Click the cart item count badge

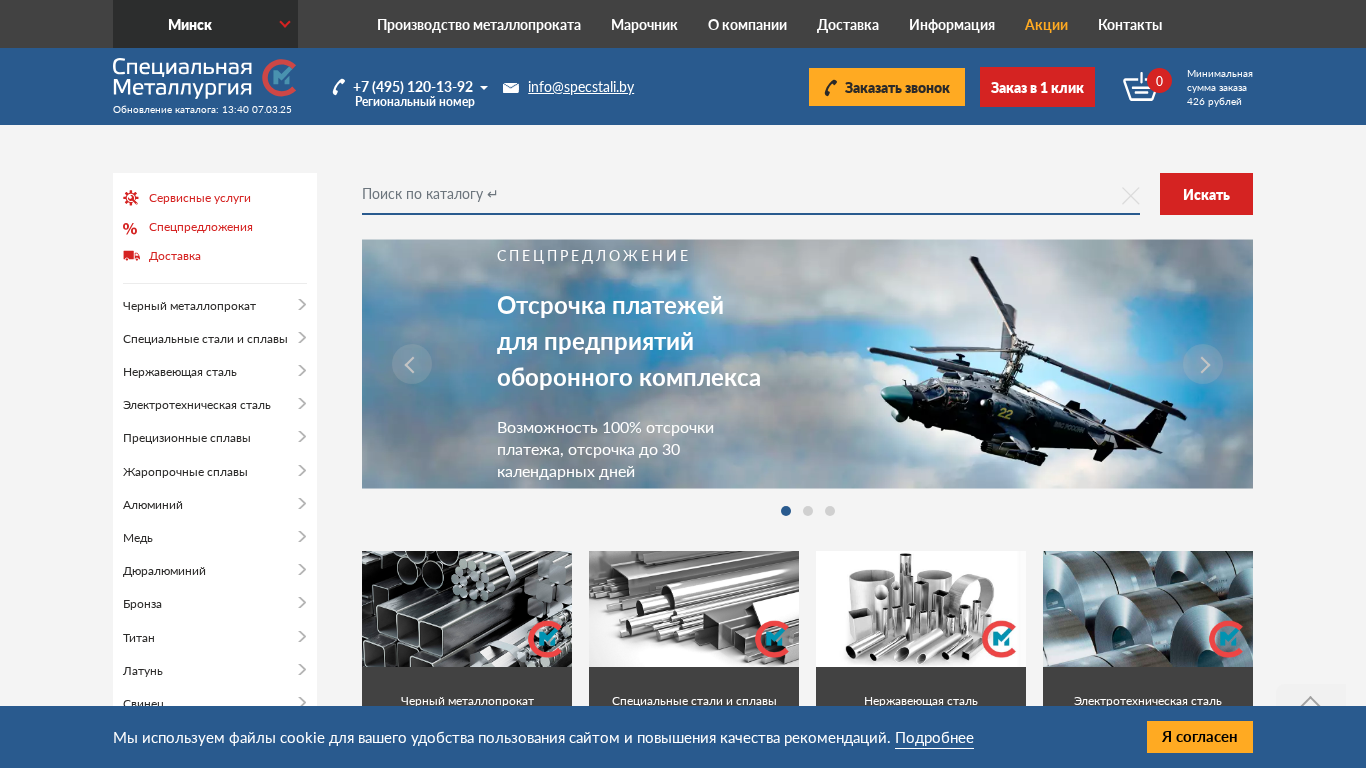(x=1159, y=81)
